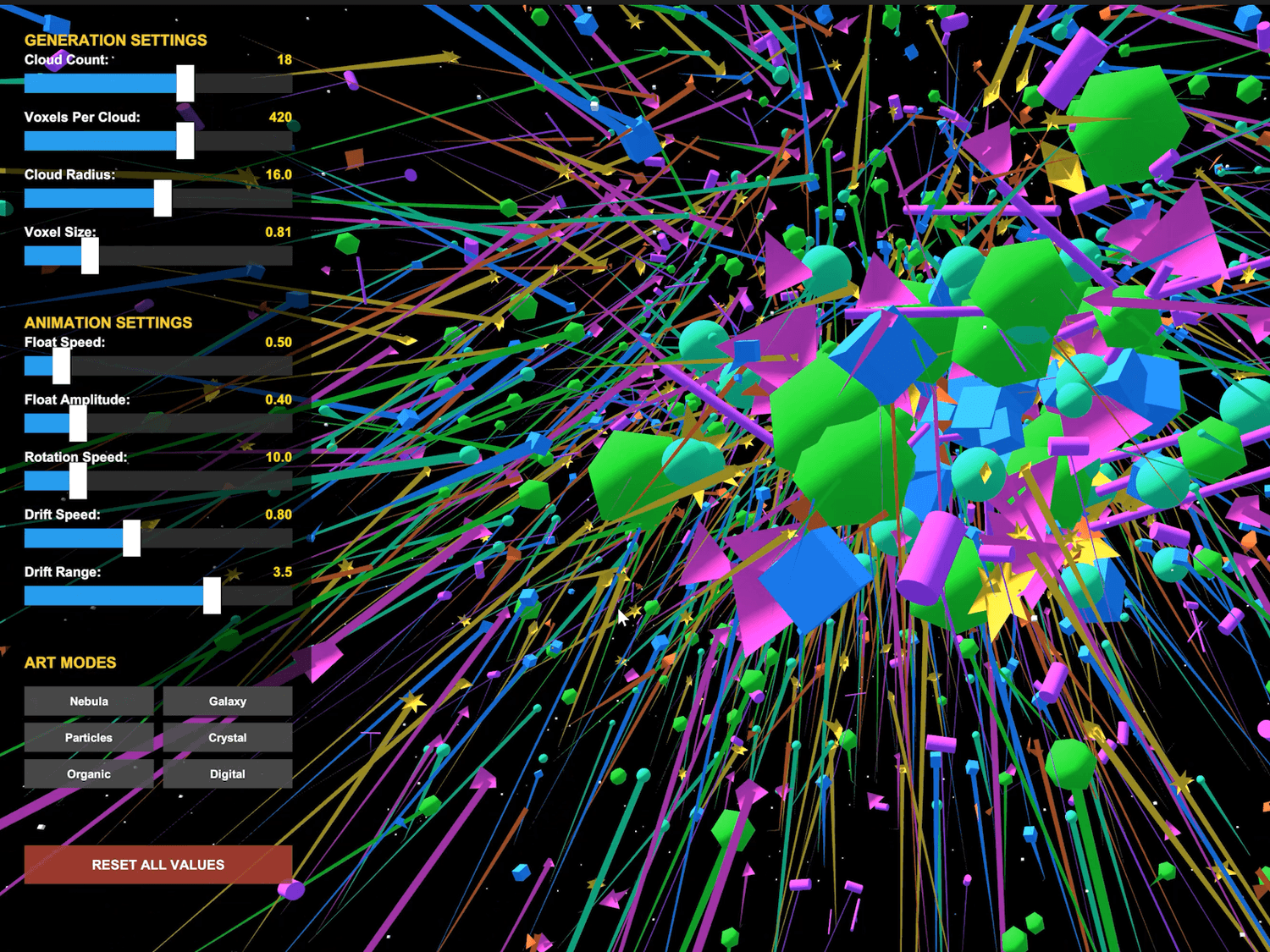Set the Drift Range slider
1270x952 pixels.
[x=158, y=596]
